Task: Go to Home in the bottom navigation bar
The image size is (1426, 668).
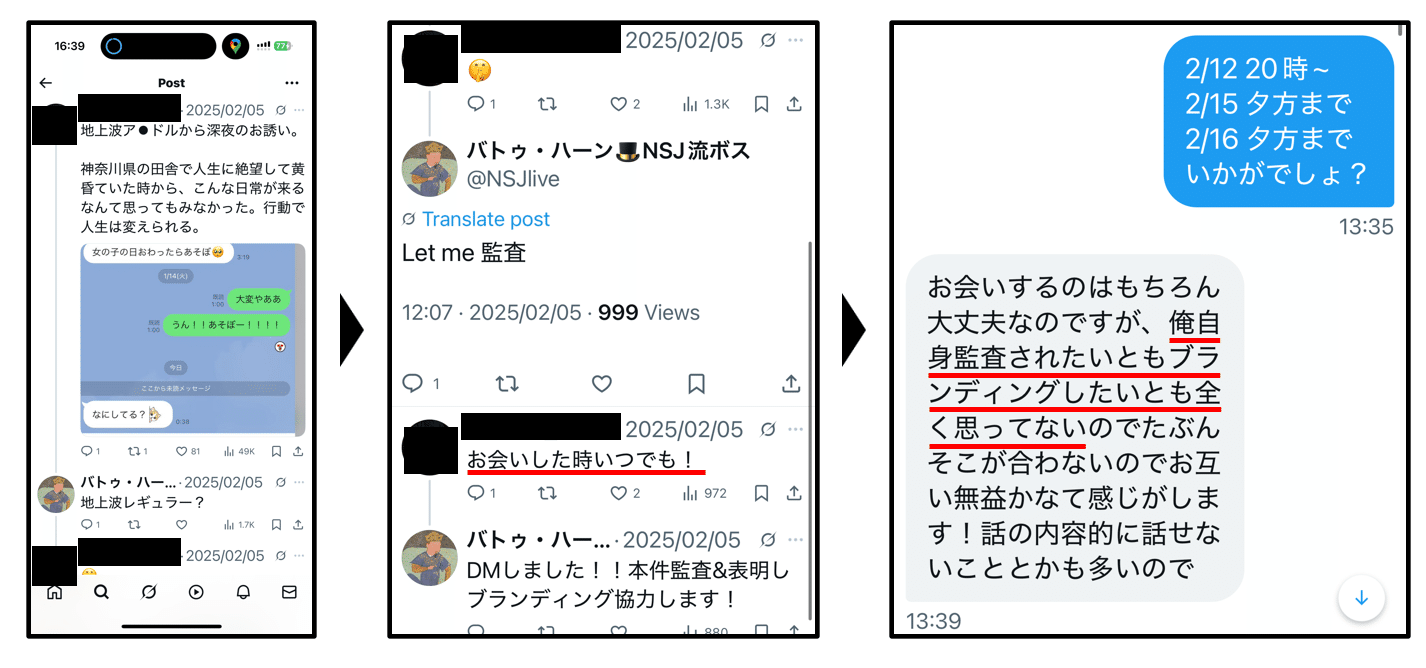Action: click(x=55, y=592)
